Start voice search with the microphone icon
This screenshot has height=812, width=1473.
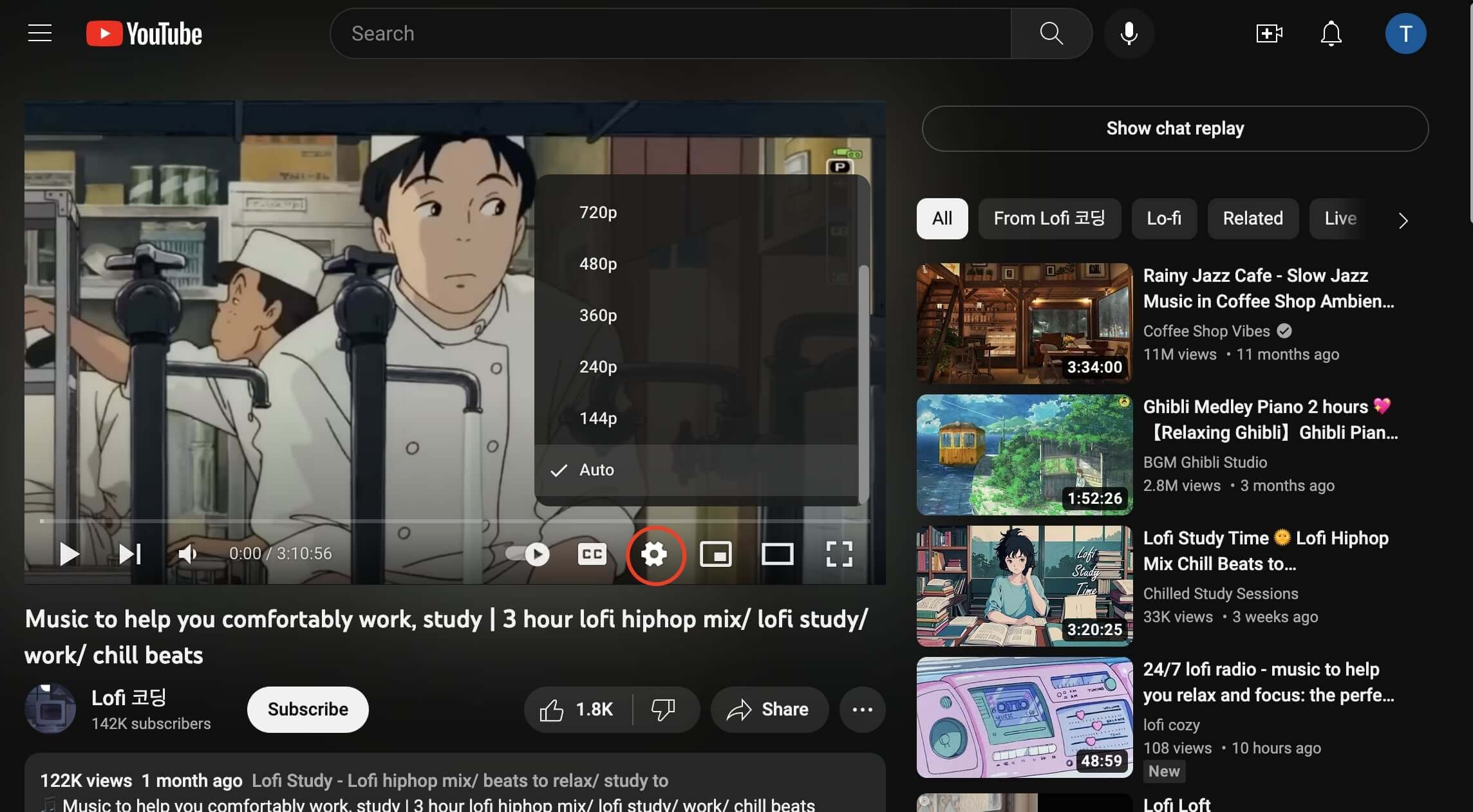click(x=1129, y=33)
